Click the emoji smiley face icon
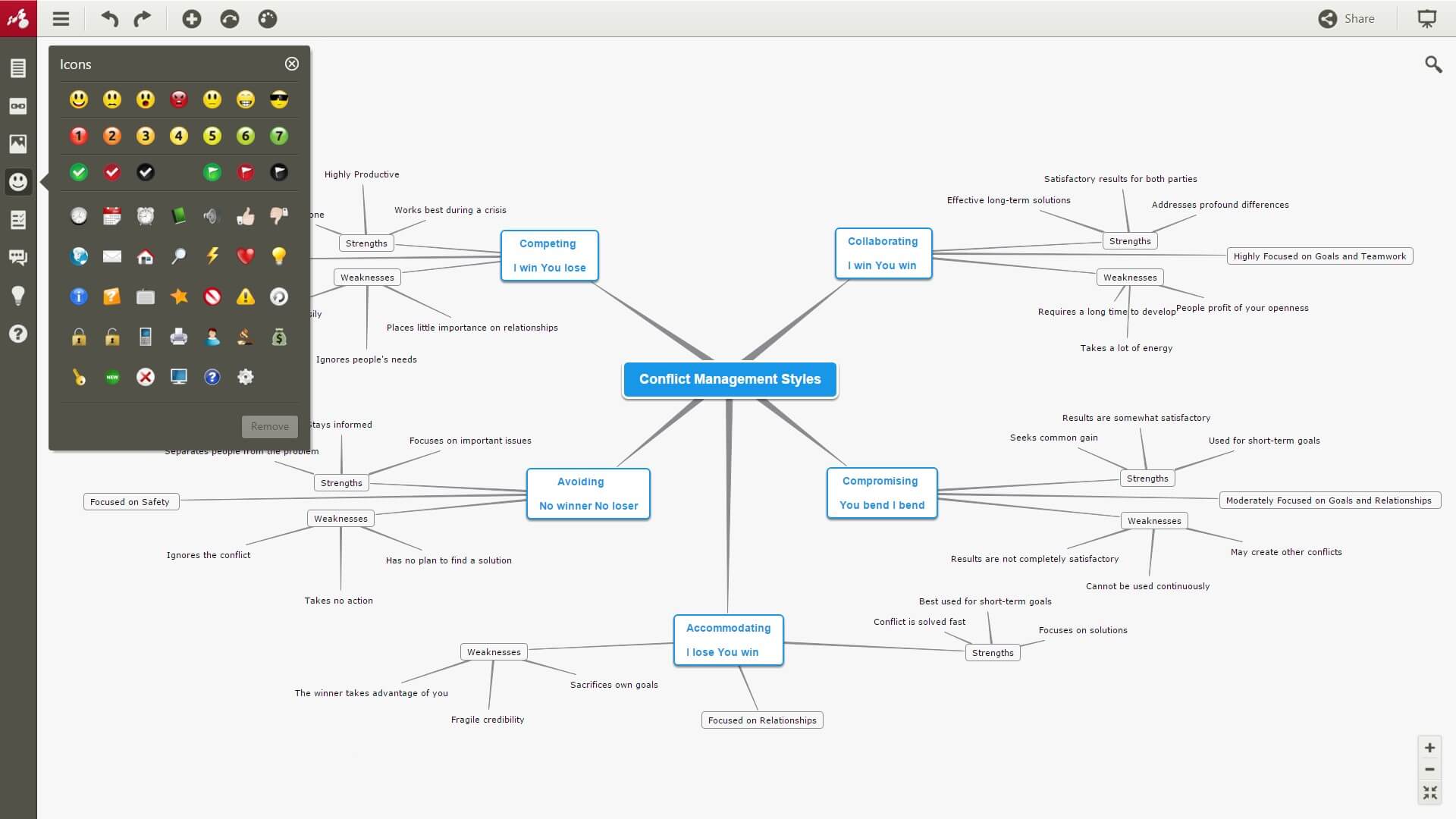 pos(79,99)
